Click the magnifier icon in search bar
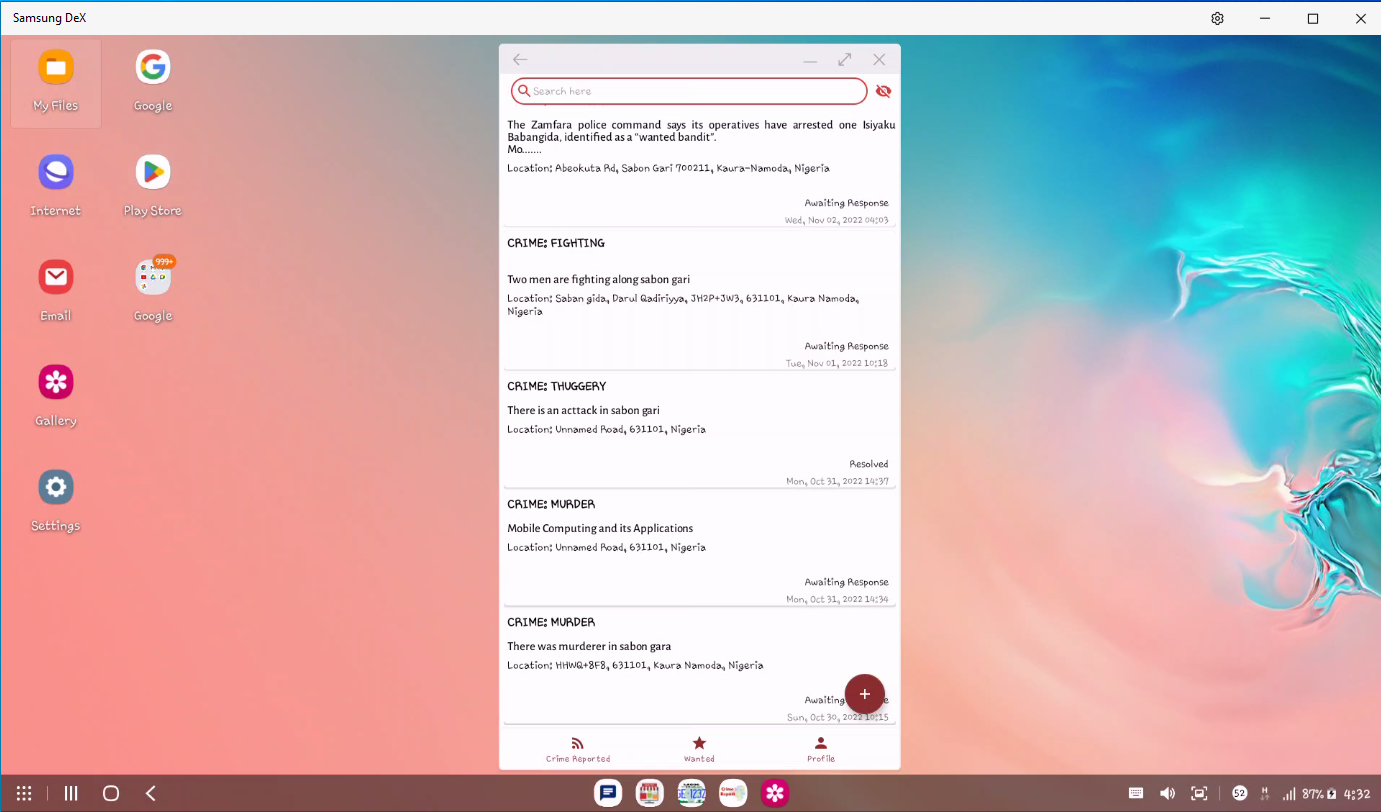This screenshot has width=1381, height=812. point(523,91)
